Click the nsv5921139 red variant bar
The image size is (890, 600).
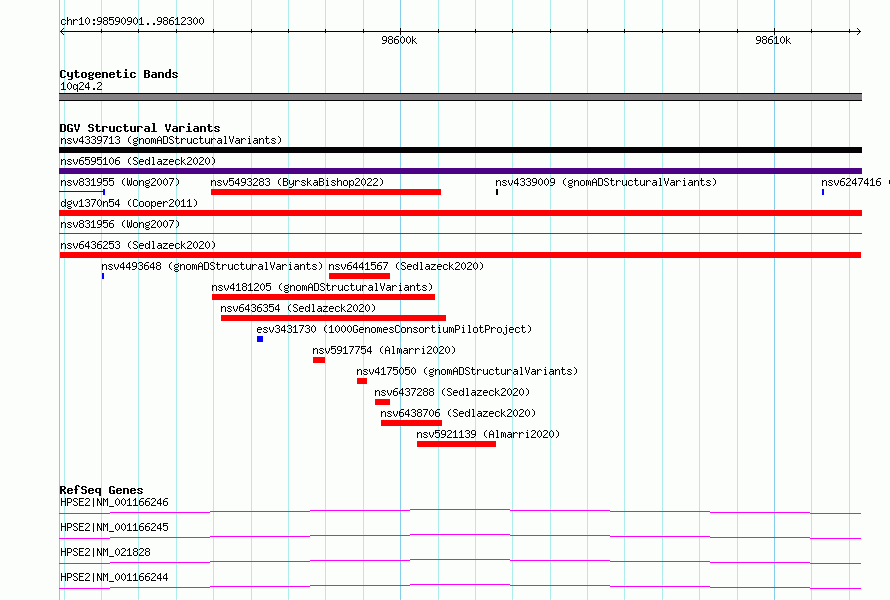coord(456,444)
